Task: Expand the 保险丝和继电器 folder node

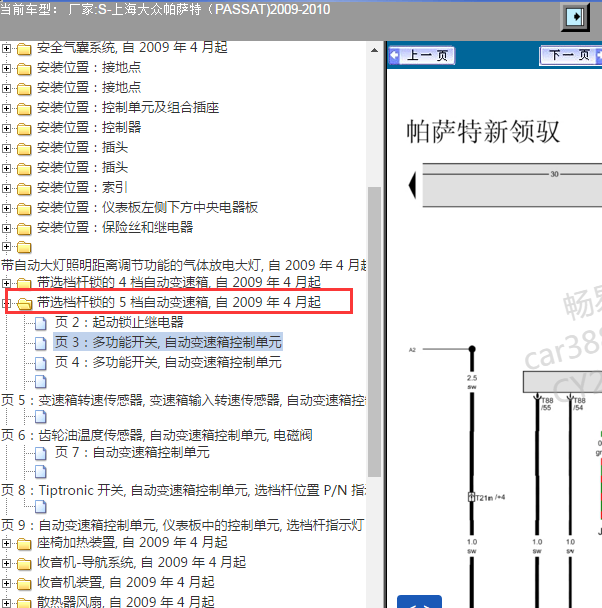Action: (6, 228)
